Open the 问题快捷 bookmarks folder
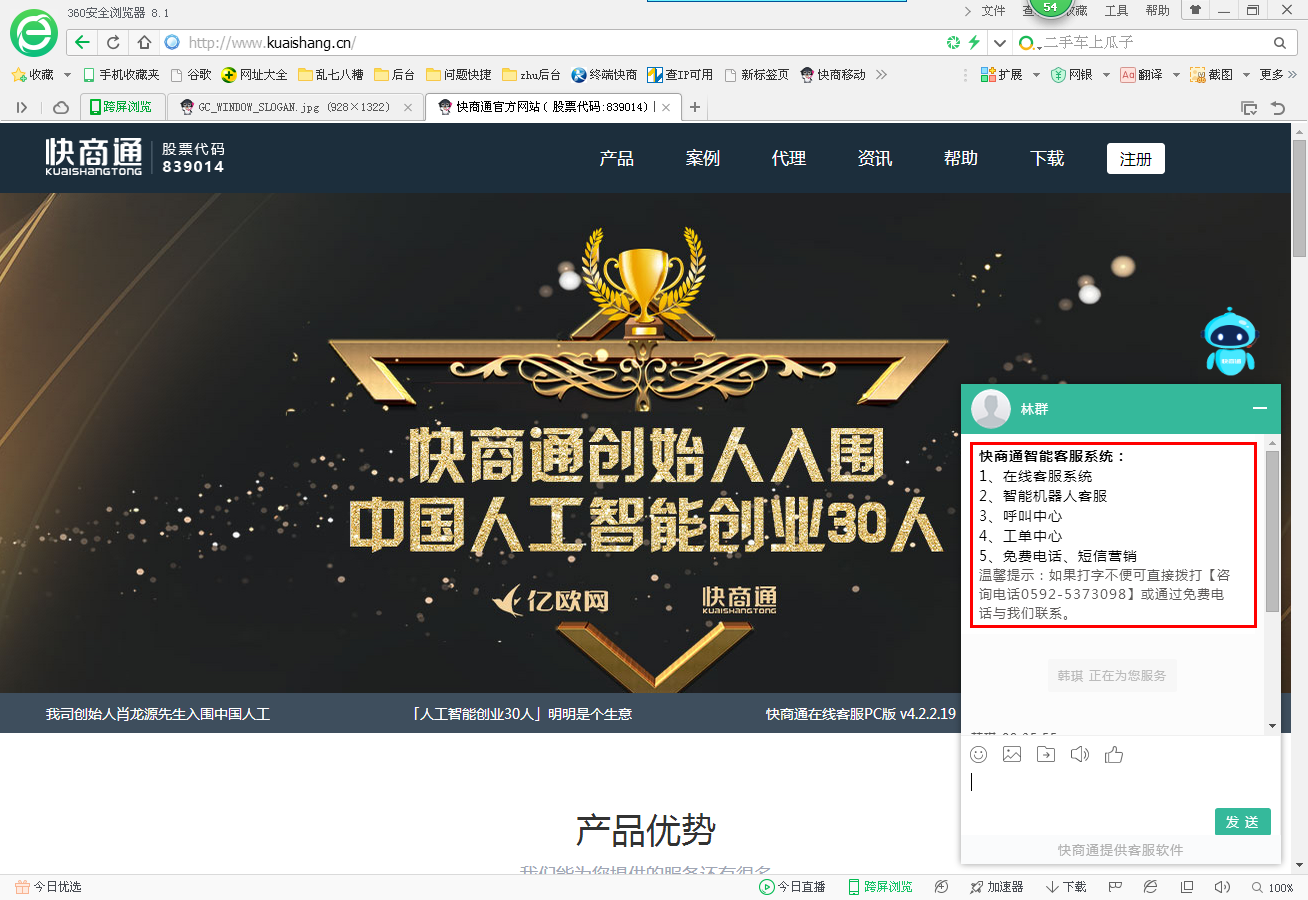 click(x=459, y=75)
